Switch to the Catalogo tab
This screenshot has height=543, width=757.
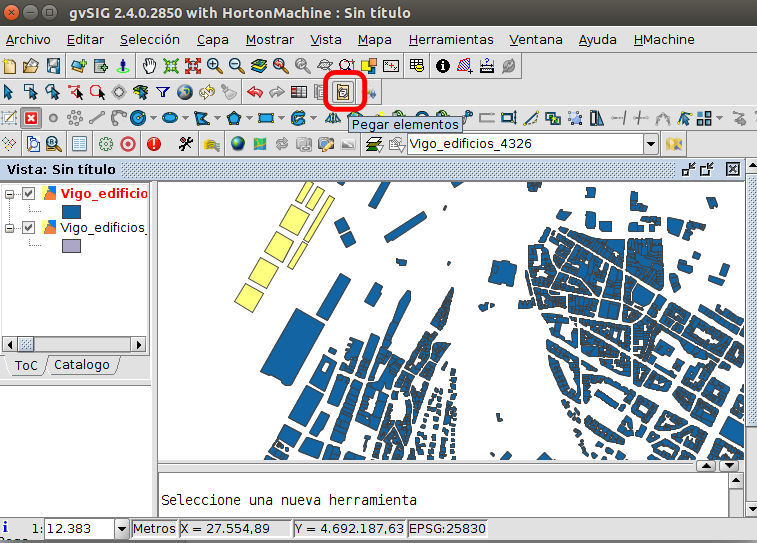tap(82, 365)
